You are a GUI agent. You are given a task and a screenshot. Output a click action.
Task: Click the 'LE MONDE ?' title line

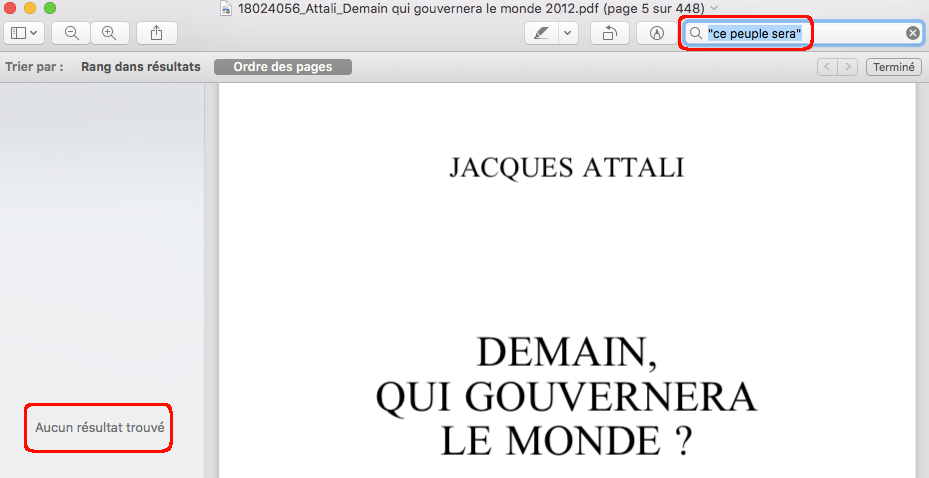[566, 442]
